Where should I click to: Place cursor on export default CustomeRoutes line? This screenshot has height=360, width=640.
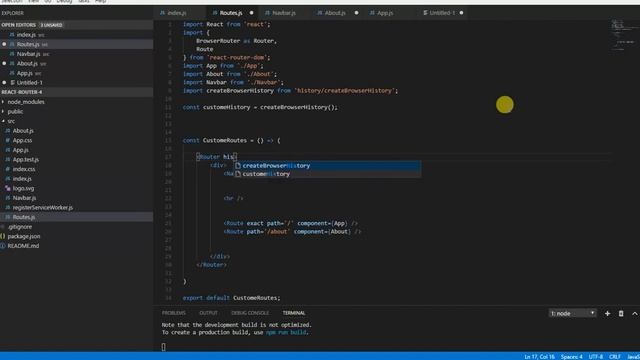tap(231, 298)
